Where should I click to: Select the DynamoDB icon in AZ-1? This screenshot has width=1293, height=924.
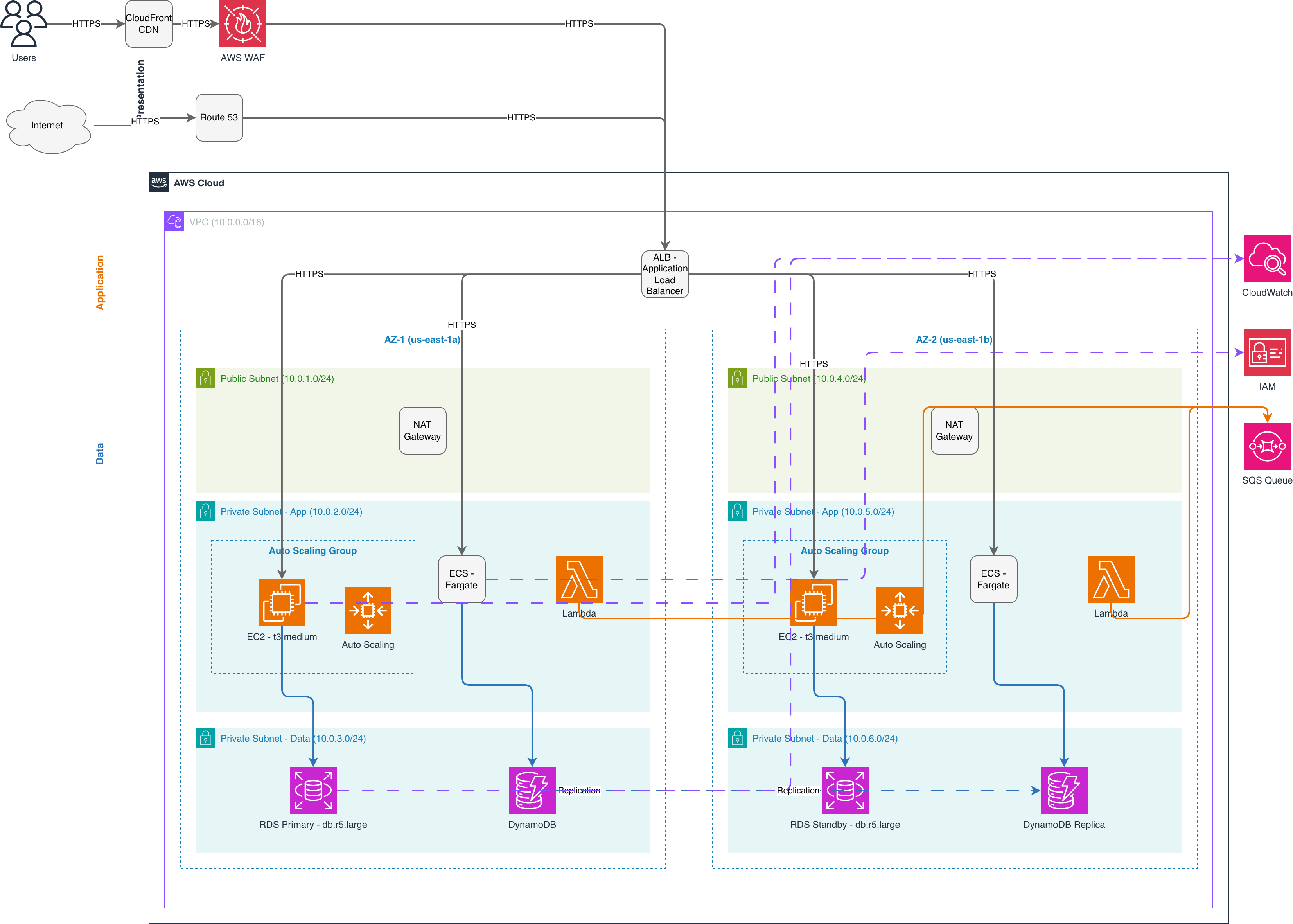(x=532, y=790)
